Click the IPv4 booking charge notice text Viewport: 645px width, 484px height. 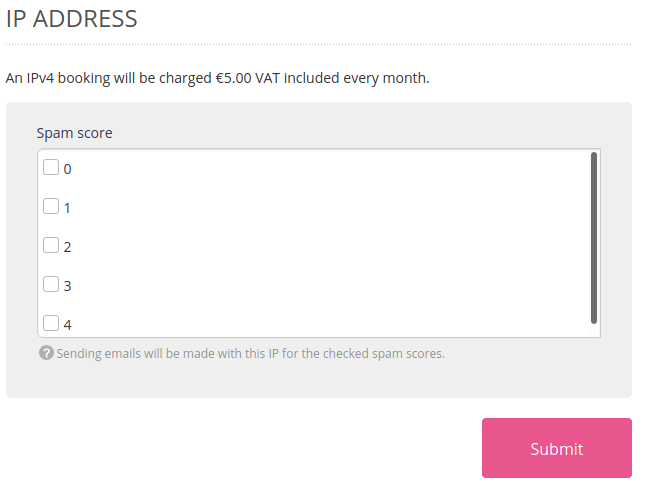(x=217, y=78)
